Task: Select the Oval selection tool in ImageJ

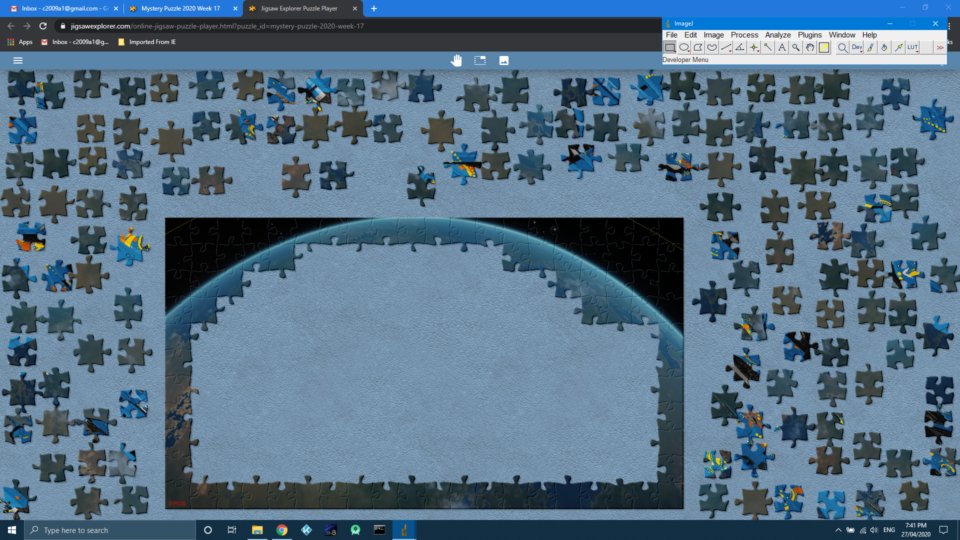Action: click(x=684, y=47)
